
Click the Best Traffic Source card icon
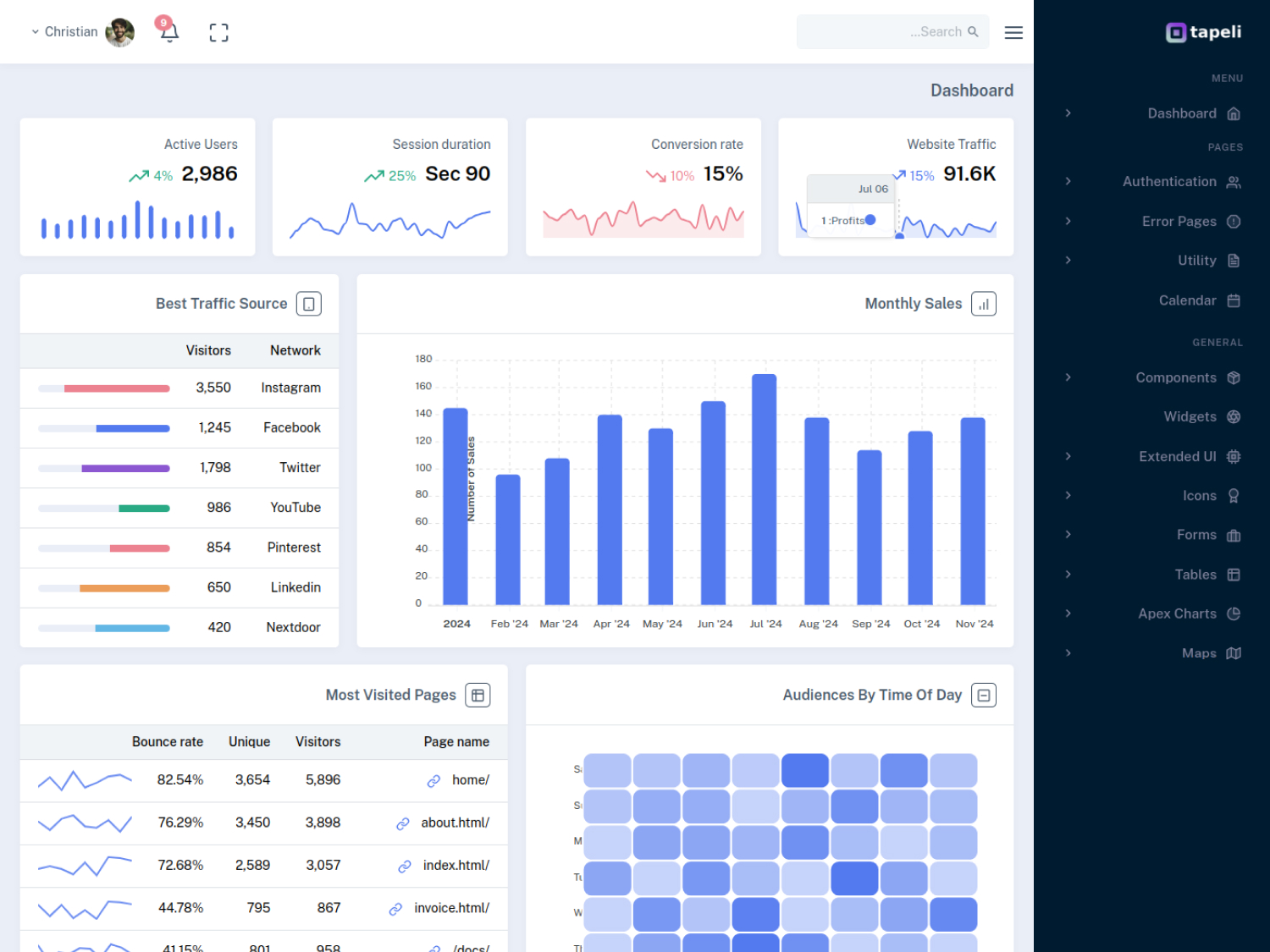pos(309,304)
